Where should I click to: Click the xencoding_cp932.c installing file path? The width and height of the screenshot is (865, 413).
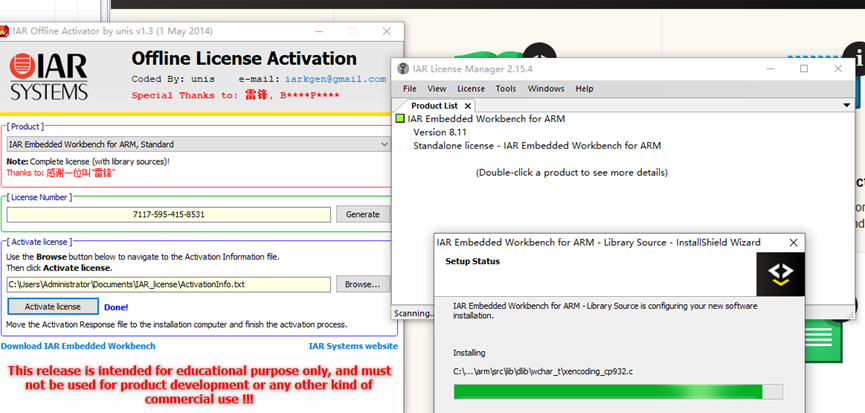tap(543, 372)
